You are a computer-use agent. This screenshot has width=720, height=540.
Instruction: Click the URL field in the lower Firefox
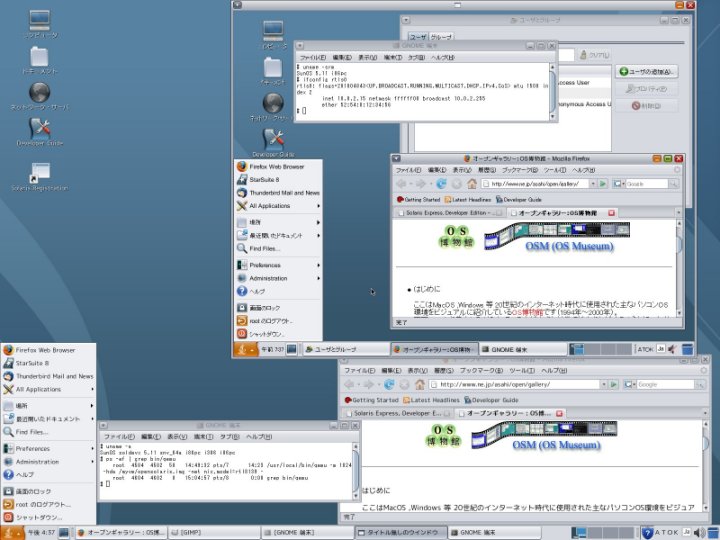(514, 384)
